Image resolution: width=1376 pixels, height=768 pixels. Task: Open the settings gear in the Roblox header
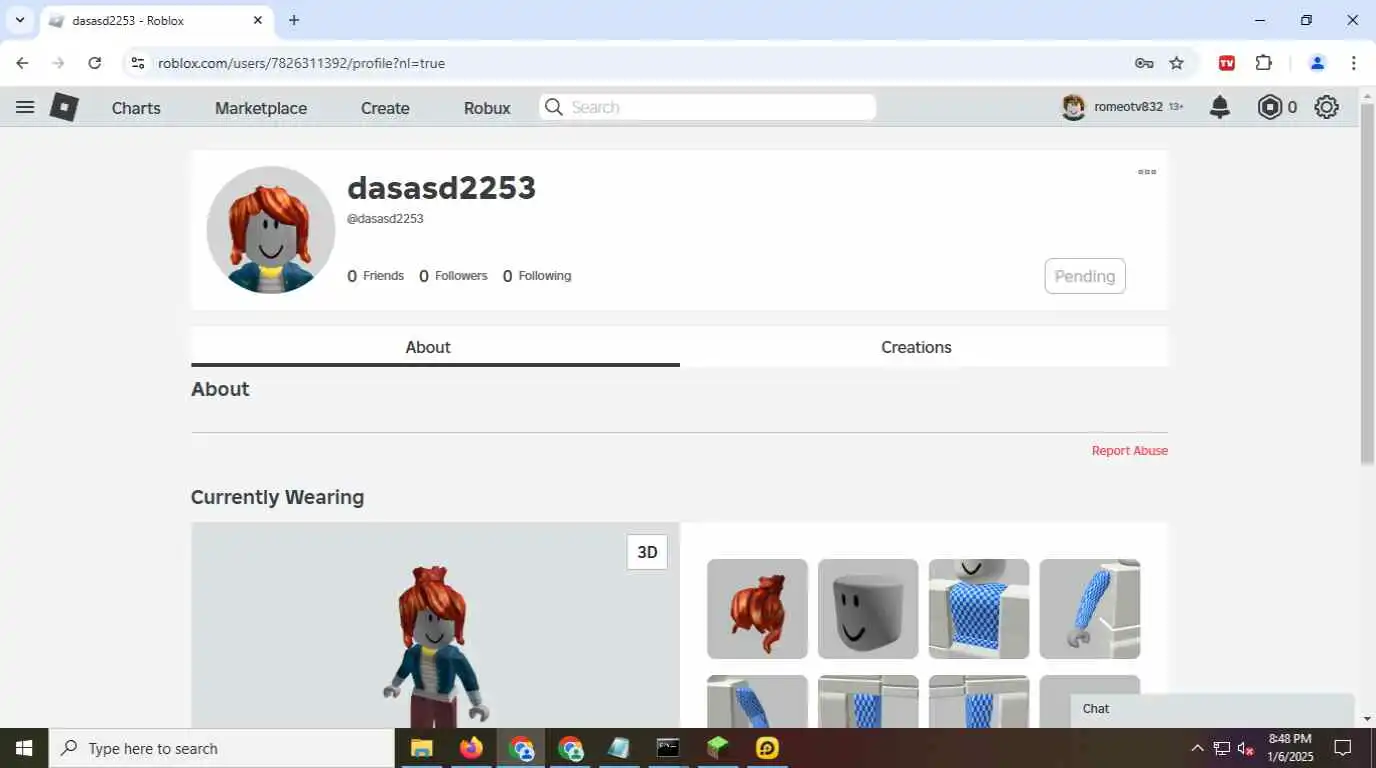(x=1327, y=107)
